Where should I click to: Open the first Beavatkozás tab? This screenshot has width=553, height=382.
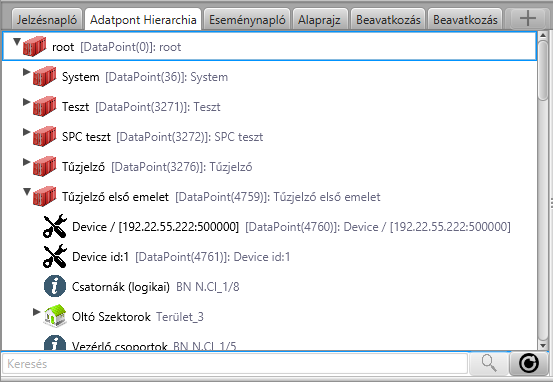pyautogui.click(x=388, y=19)
